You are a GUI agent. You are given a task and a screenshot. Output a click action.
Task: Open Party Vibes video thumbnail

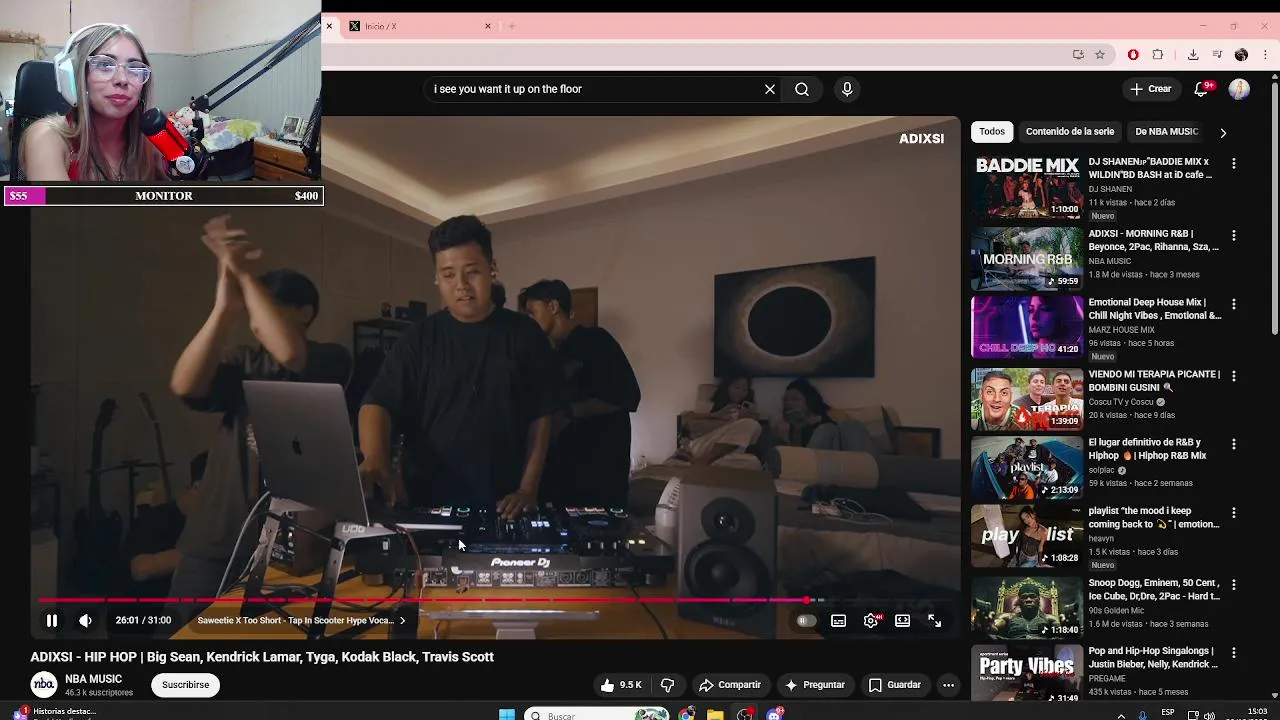click(1027, 675)
